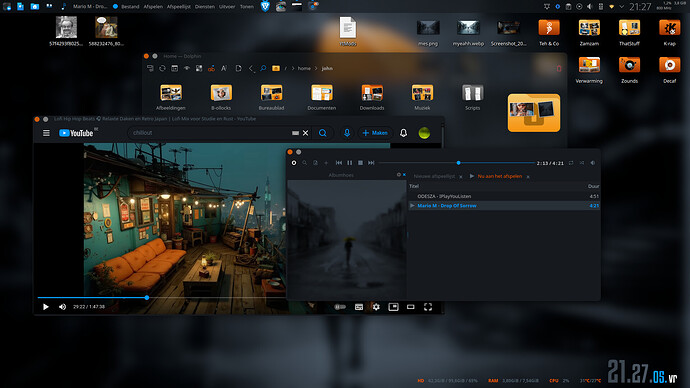This screenshot has height=388, width=690.
Task: Switch to Nu aan het afspelen tab
Action: (x=499, y=176)
